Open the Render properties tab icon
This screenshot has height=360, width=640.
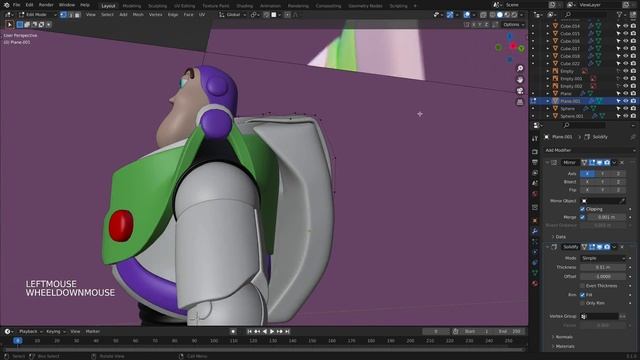[x=535, y=152]
